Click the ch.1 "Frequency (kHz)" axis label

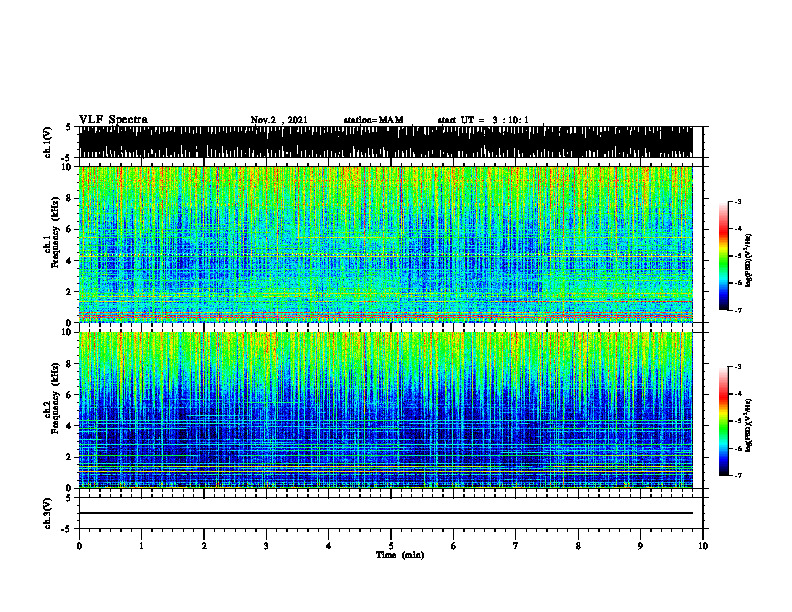(55, 232)
